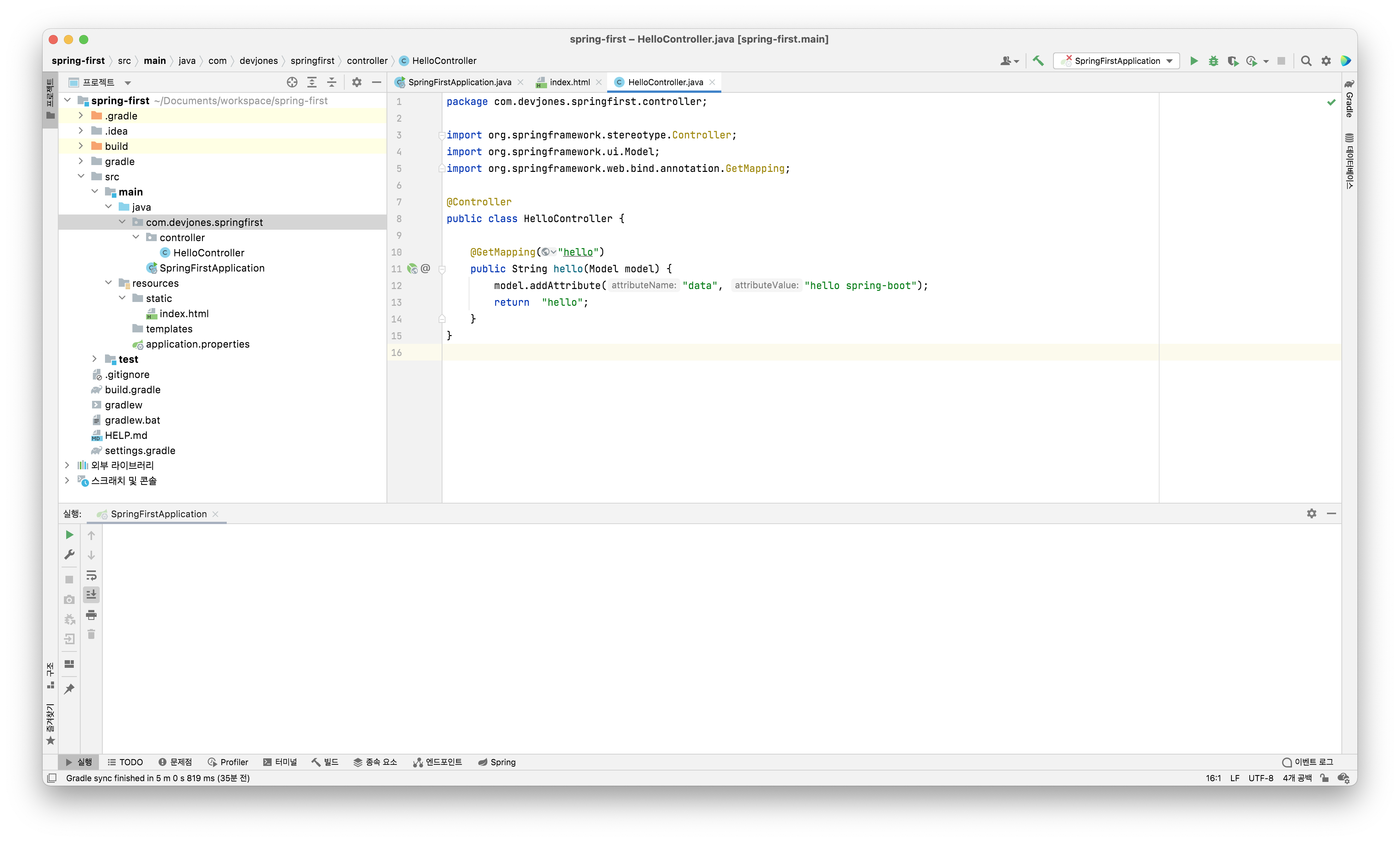Expand the test folder in project tree
1400x842 pixels.
pyautogui.click(x=95, y=359)
